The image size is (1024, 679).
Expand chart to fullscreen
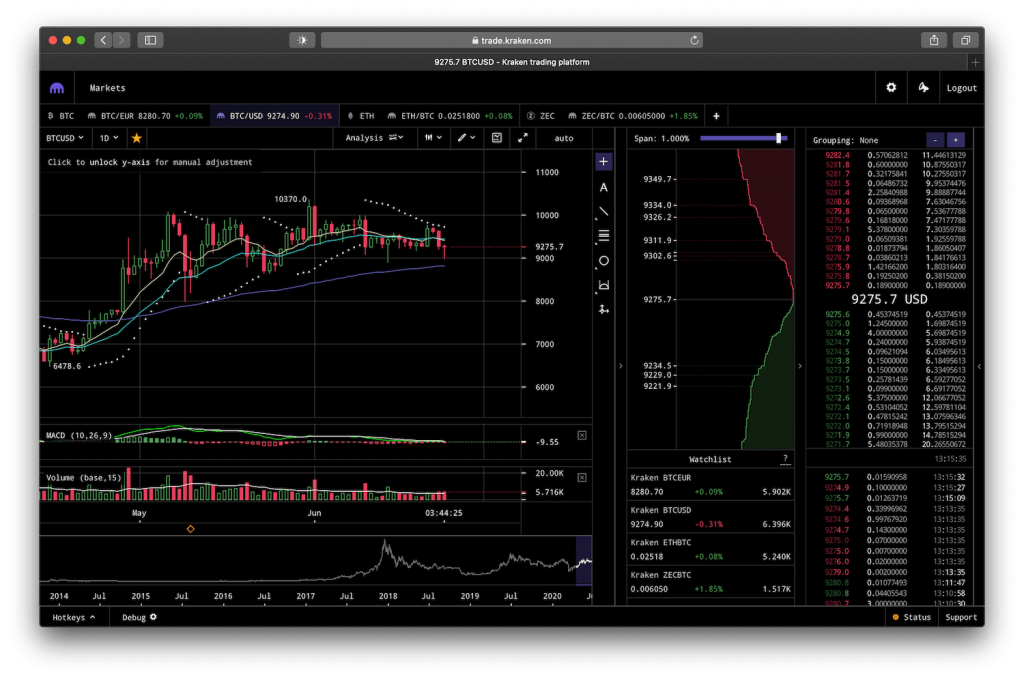coord(523,138)
